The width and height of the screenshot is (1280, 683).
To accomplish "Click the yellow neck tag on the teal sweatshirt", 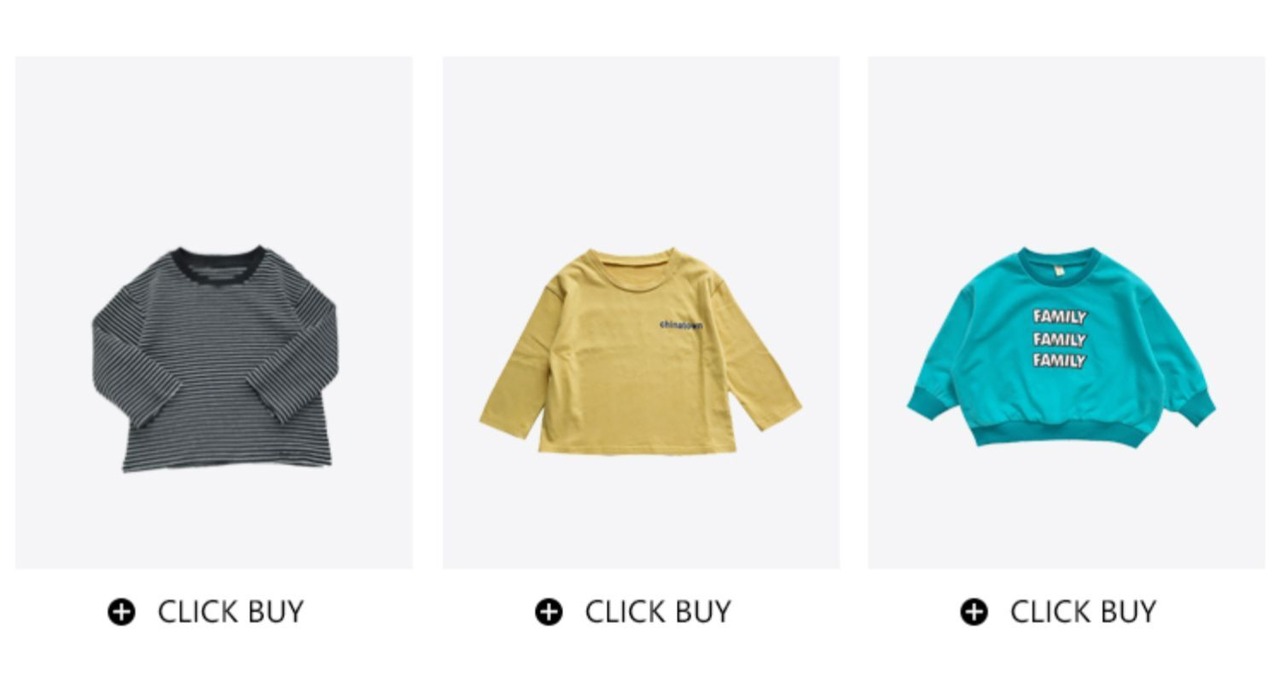I will (x=1058, y=268).
